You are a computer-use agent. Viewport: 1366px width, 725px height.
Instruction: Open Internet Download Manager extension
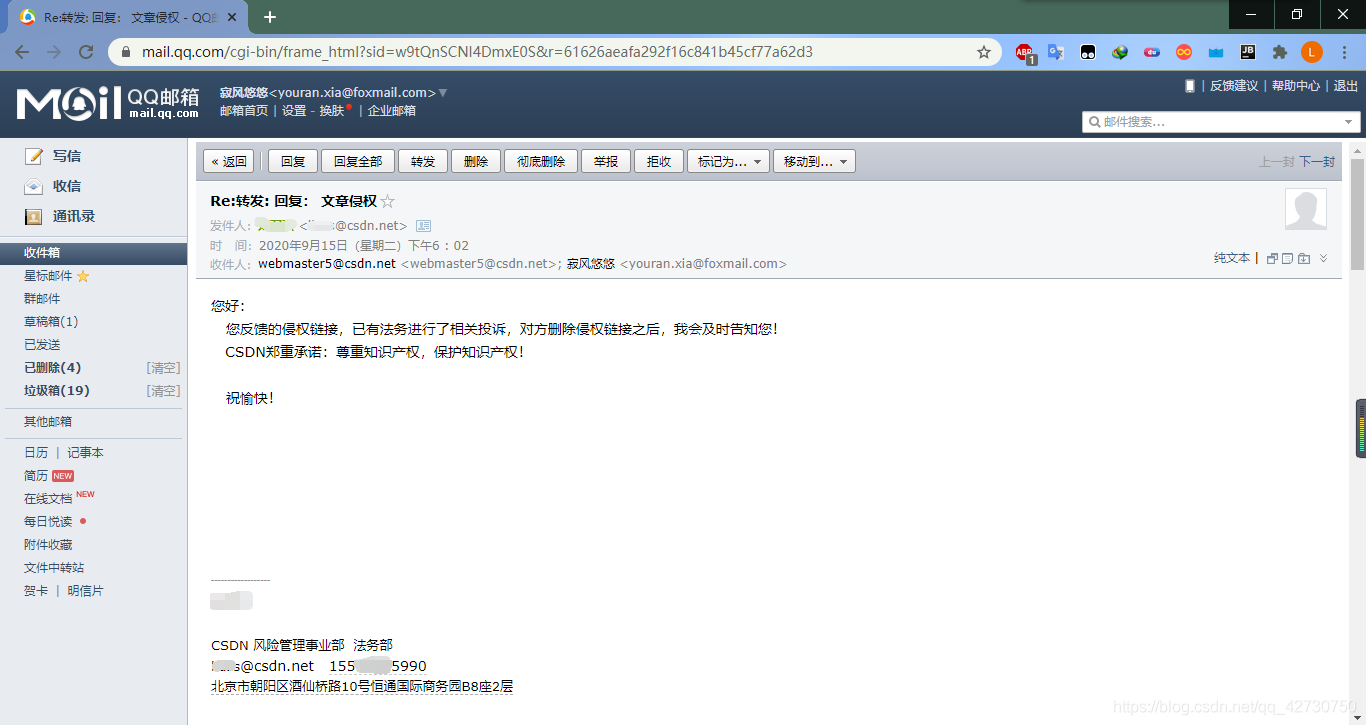coord(1119,52)
